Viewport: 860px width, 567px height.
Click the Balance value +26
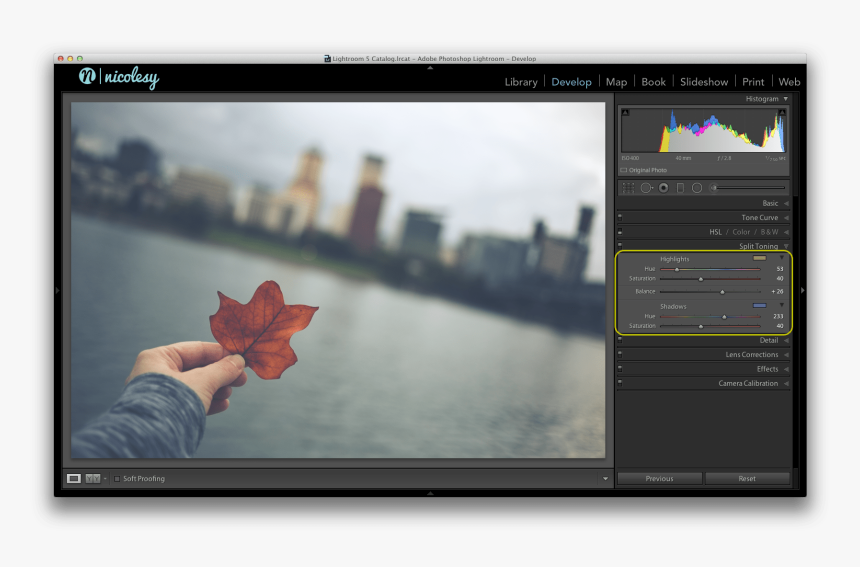coord(777,291)
